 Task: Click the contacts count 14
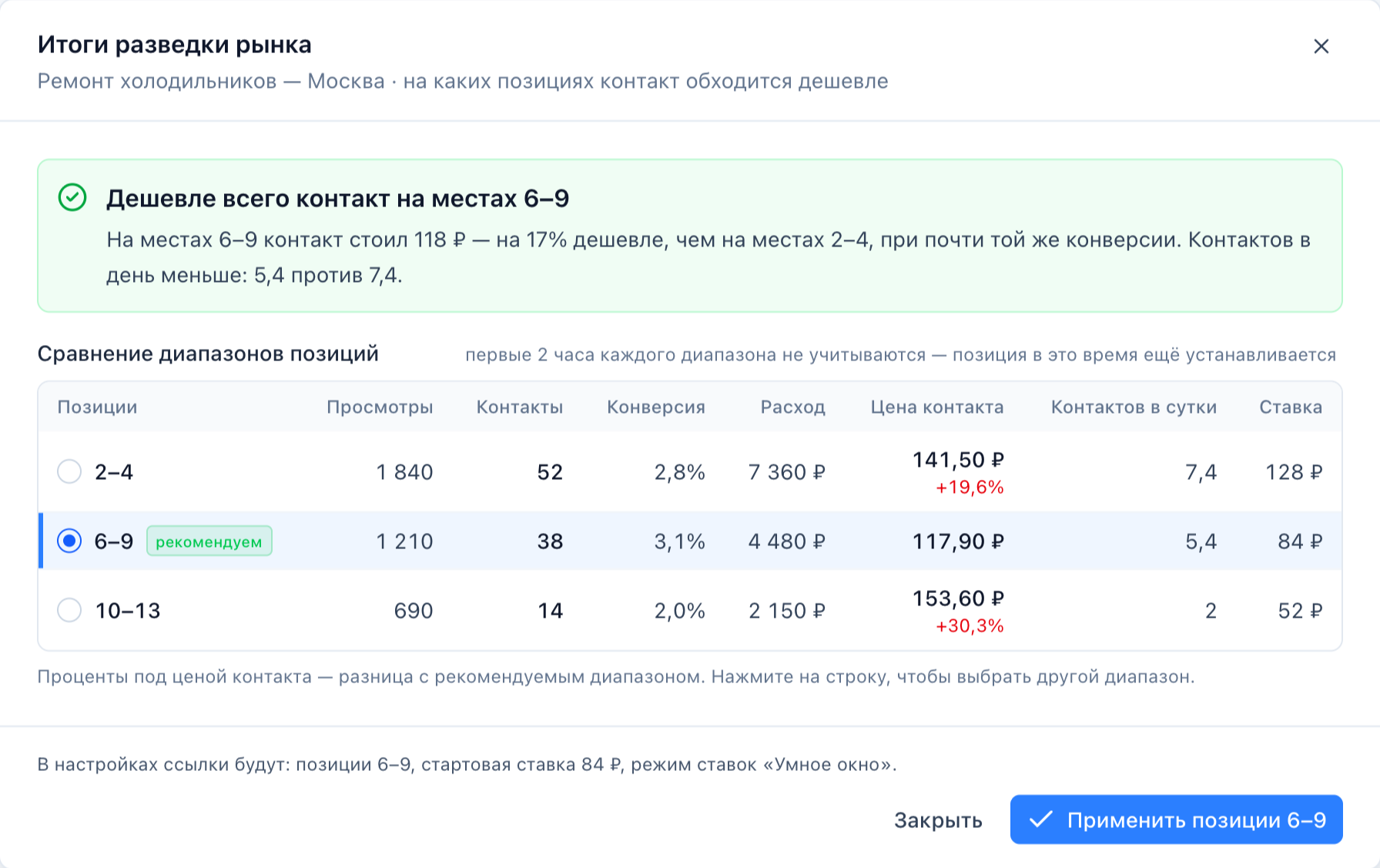tap(550, 611)
